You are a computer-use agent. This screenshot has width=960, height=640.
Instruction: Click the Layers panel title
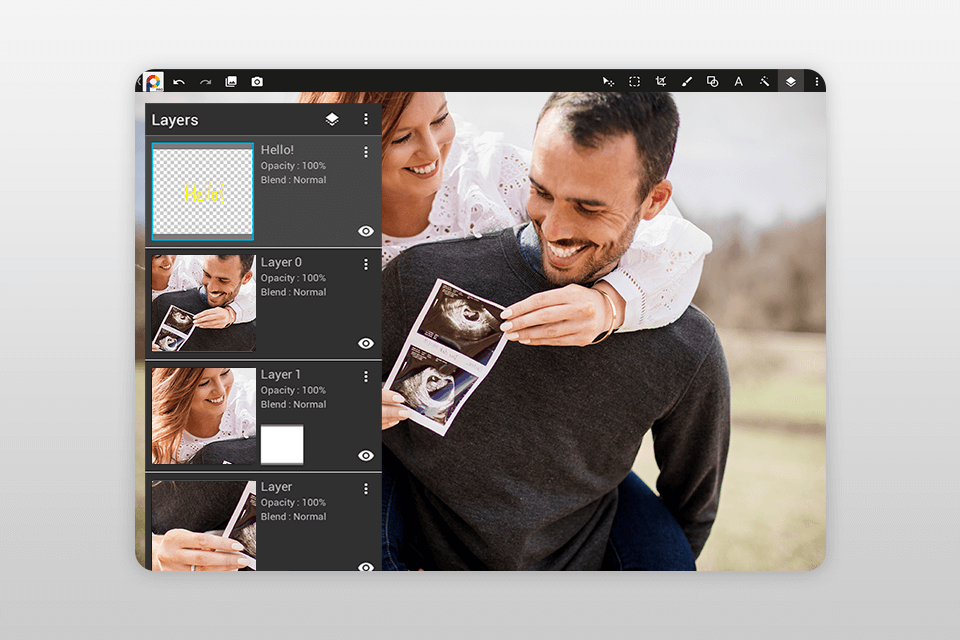tap(175, 120)
